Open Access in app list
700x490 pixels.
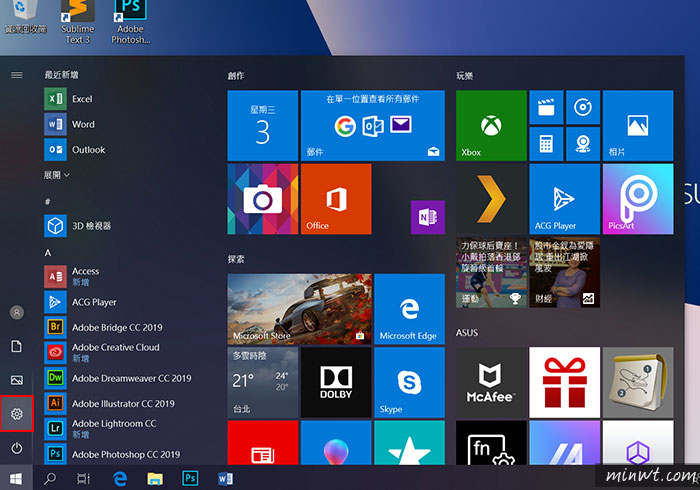(x=72, y=277)
